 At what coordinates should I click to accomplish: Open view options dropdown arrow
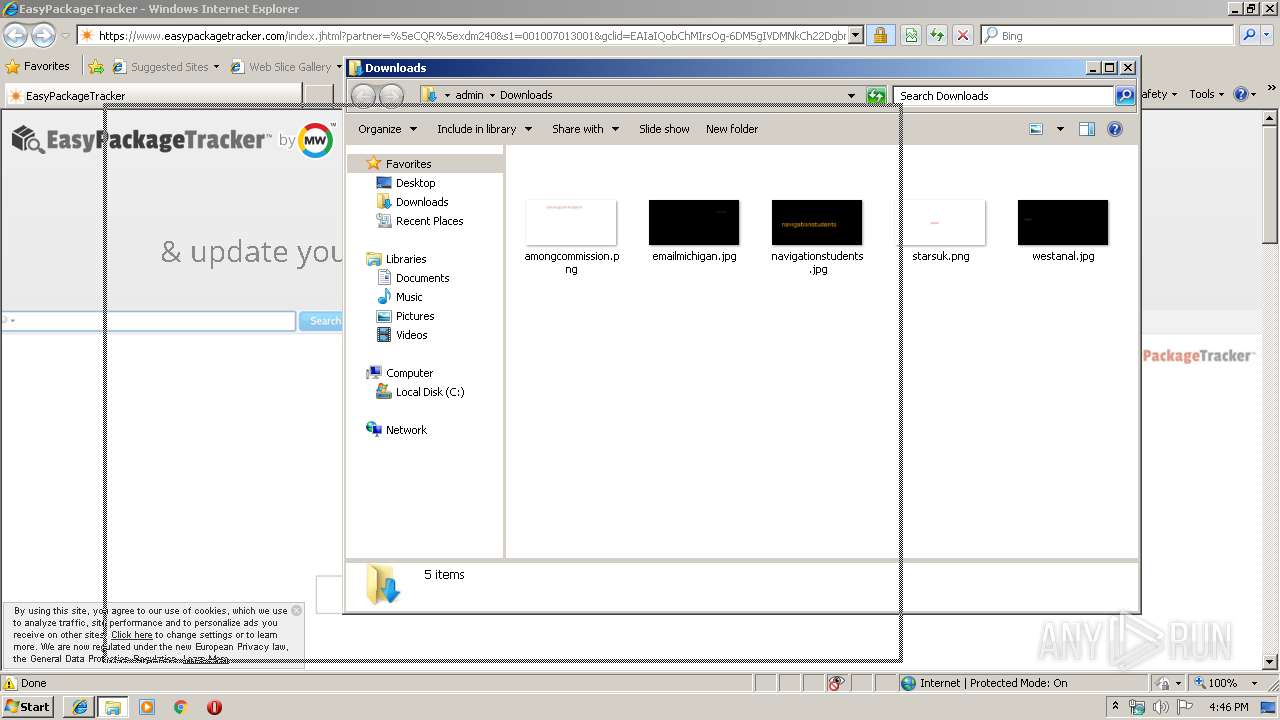[x=1060, y=129]
